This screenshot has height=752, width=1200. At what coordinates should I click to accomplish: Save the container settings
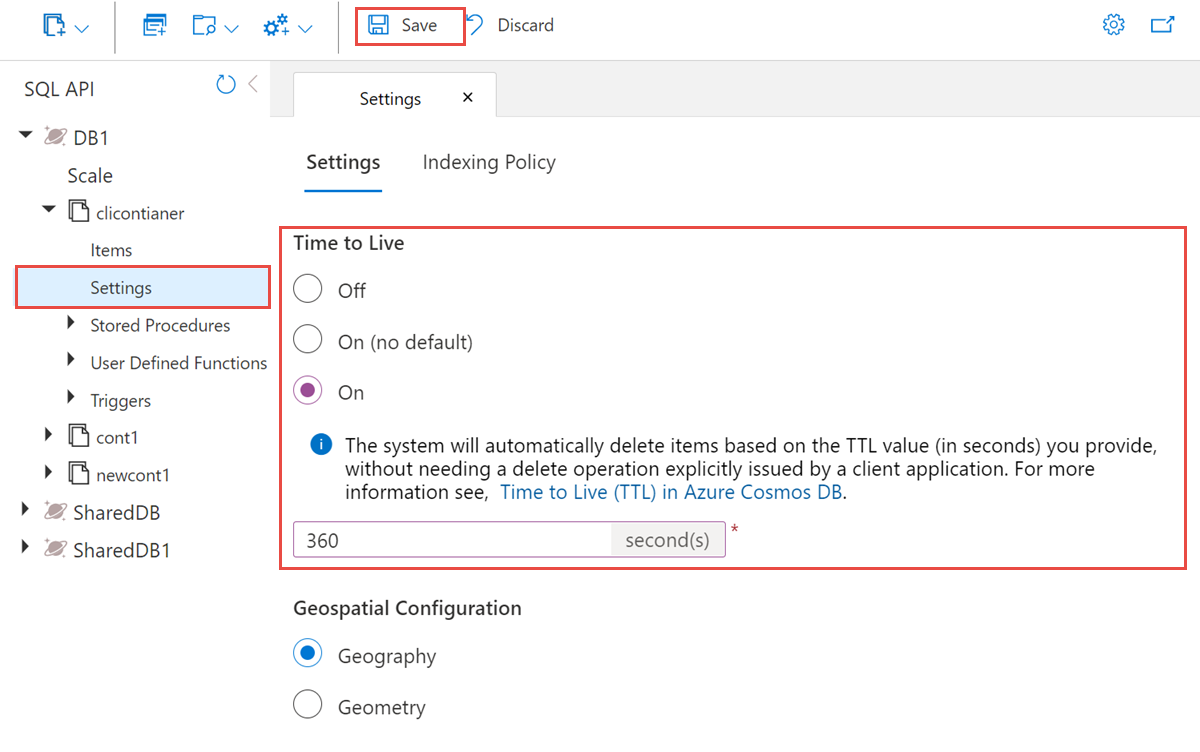point(410,26)
